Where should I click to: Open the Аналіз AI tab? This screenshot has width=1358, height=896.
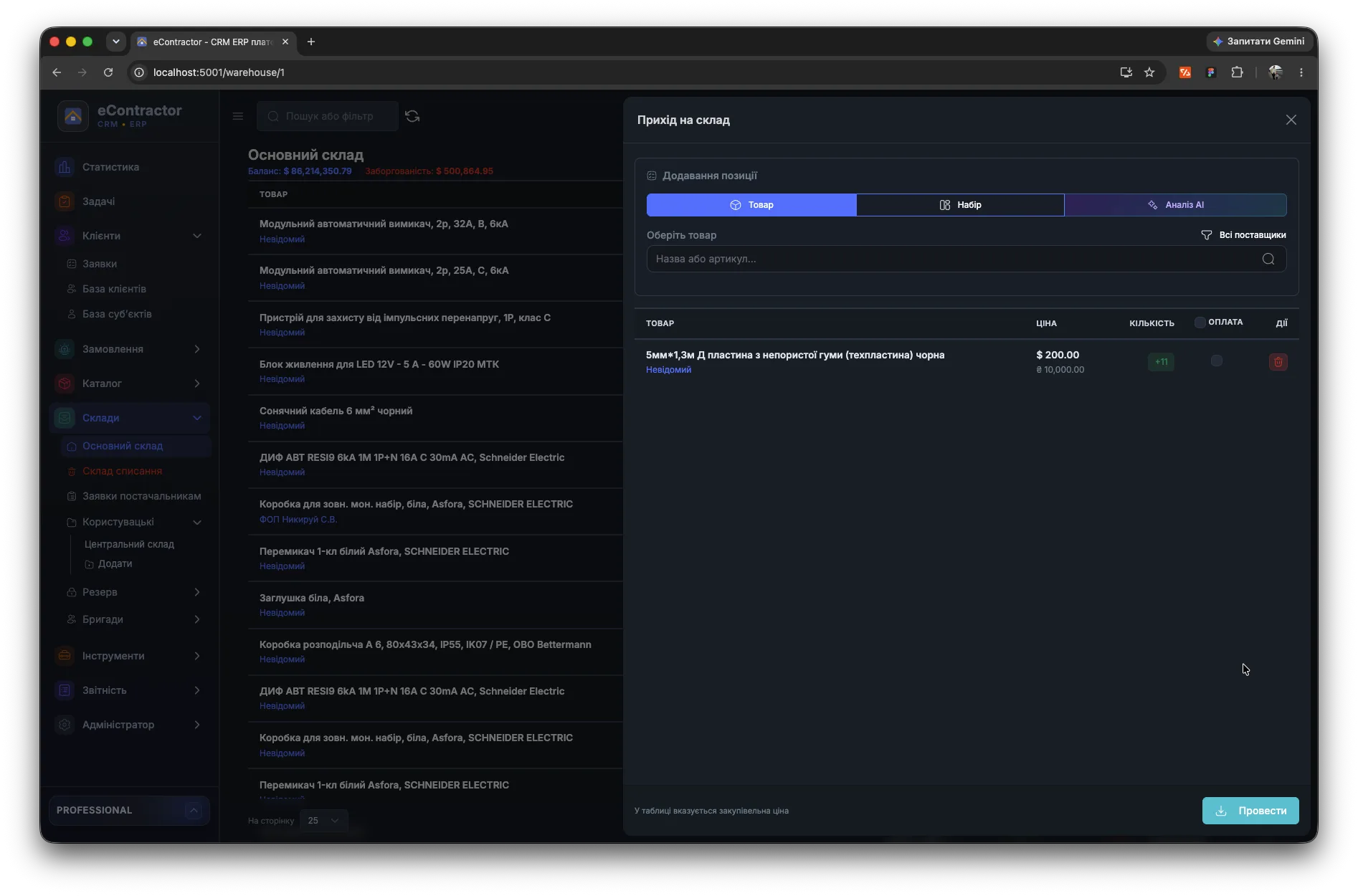[1176, 205]
